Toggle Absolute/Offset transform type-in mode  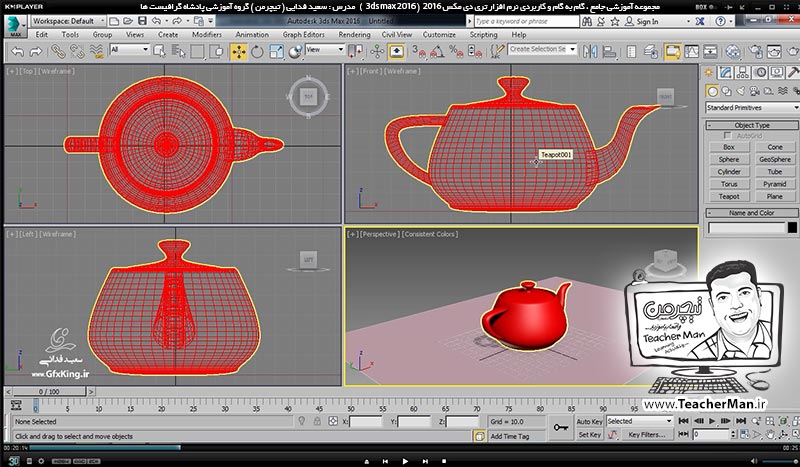(333, 422)
